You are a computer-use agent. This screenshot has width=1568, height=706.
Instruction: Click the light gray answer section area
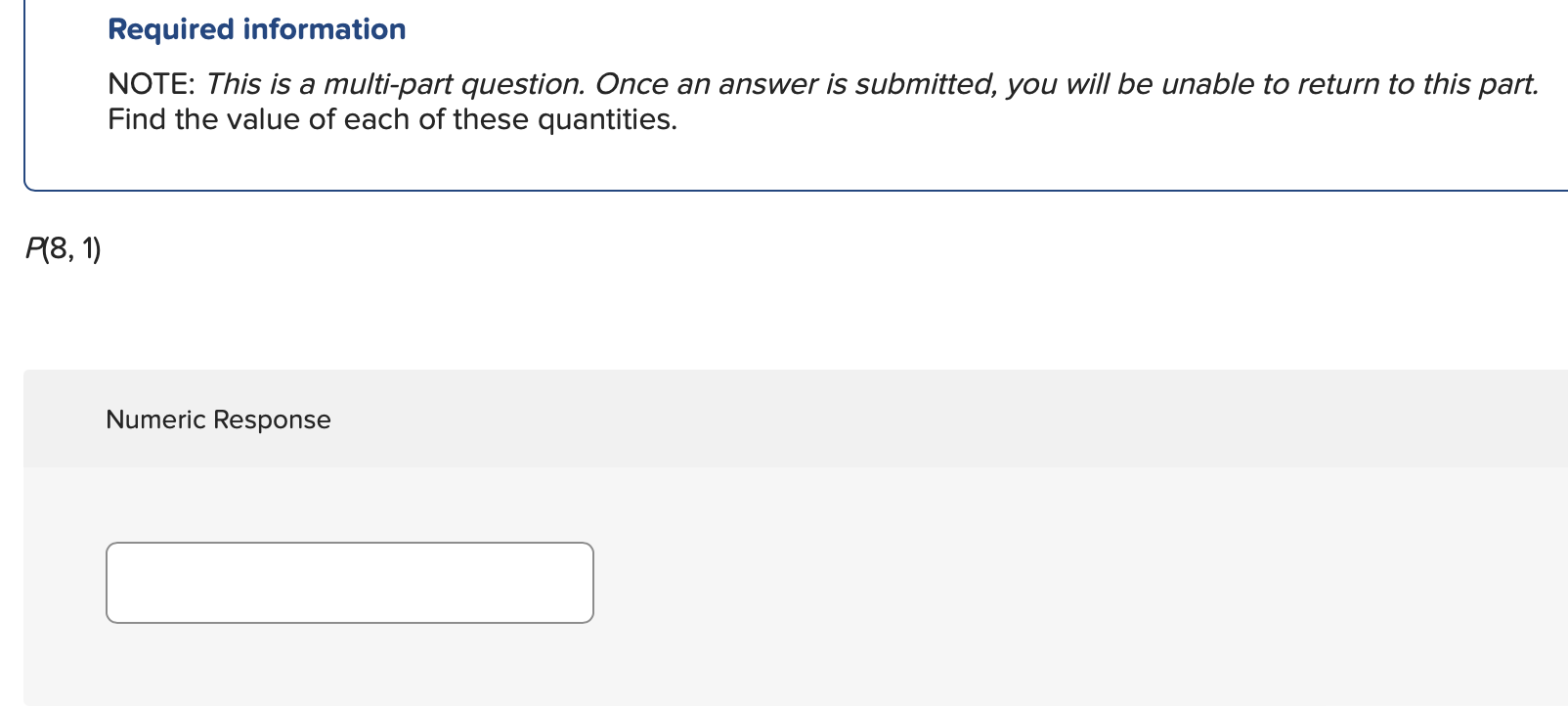pos(978,587)
